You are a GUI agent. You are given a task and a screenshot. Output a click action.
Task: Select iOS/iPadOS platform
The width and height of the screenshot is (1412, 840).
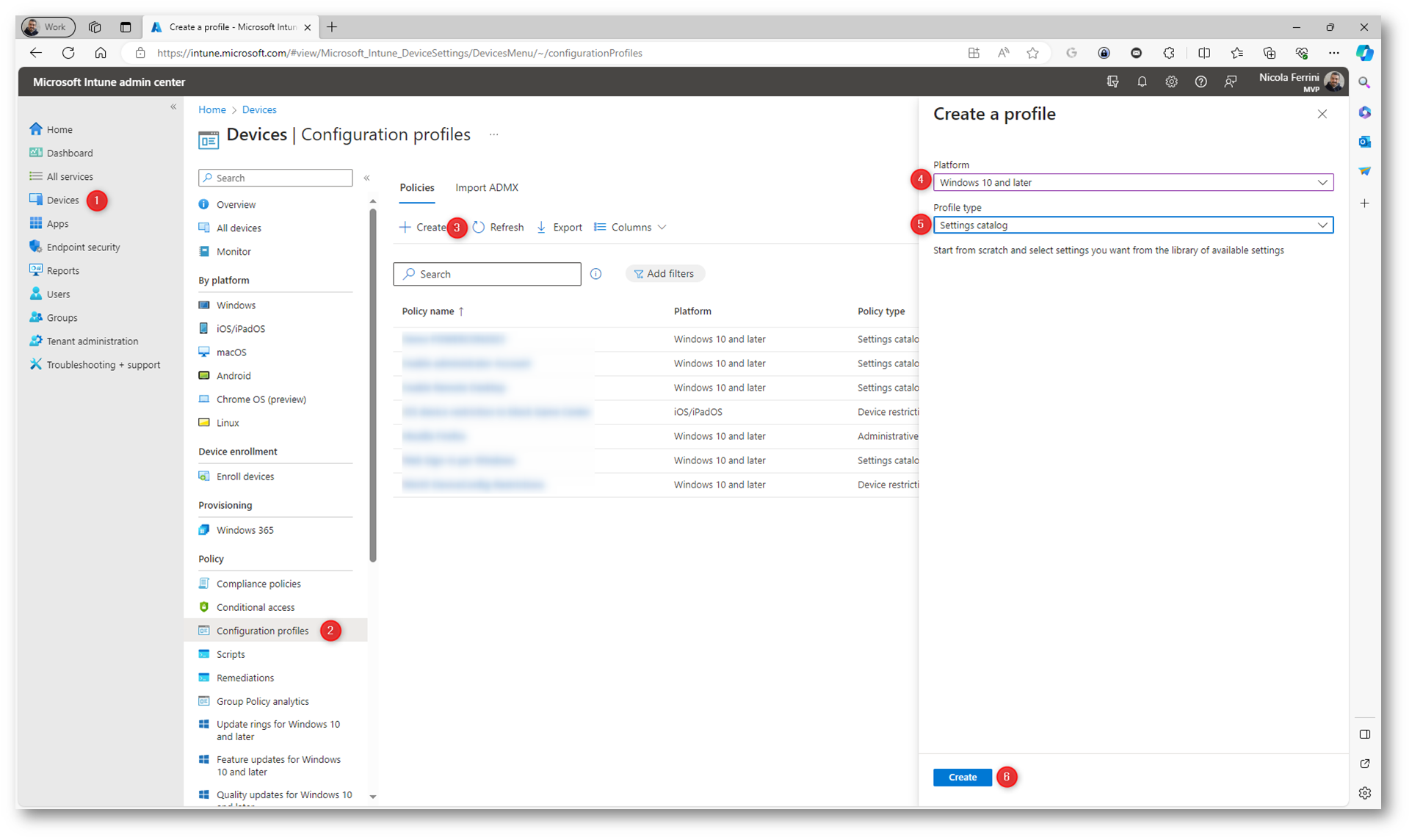pos(232,328)
